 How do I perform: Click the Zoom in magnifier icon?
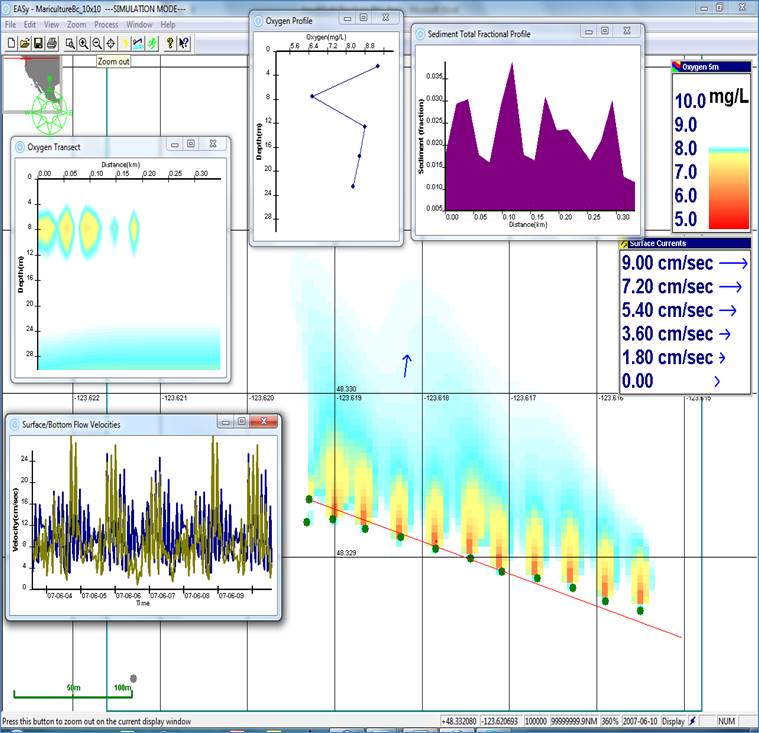[83, 43]
